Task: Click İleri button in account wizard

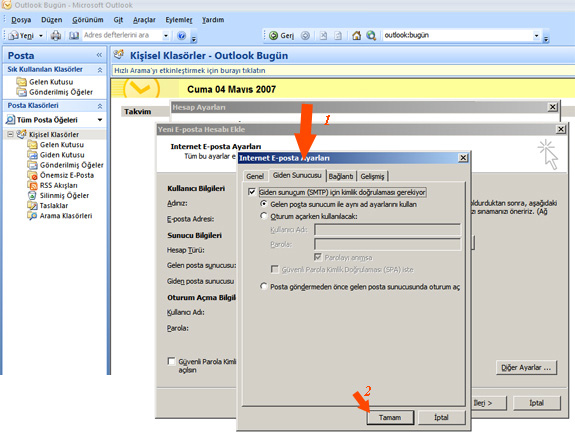Action: pyautogui.click(x=488, y=403)
